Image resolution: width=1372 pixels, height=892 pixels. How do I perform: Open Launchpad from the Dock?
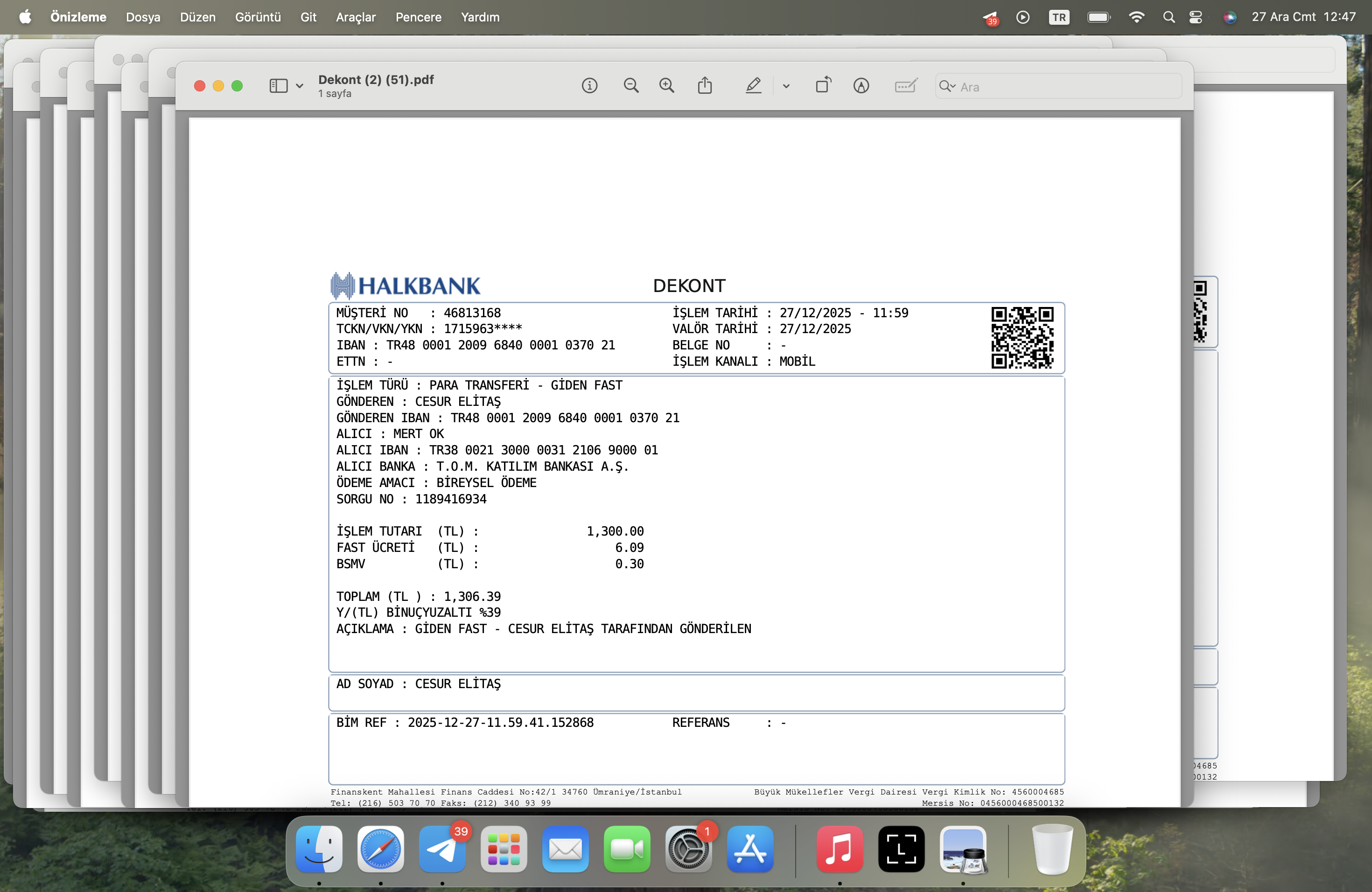pyautogui.click(x=504, y=849)
